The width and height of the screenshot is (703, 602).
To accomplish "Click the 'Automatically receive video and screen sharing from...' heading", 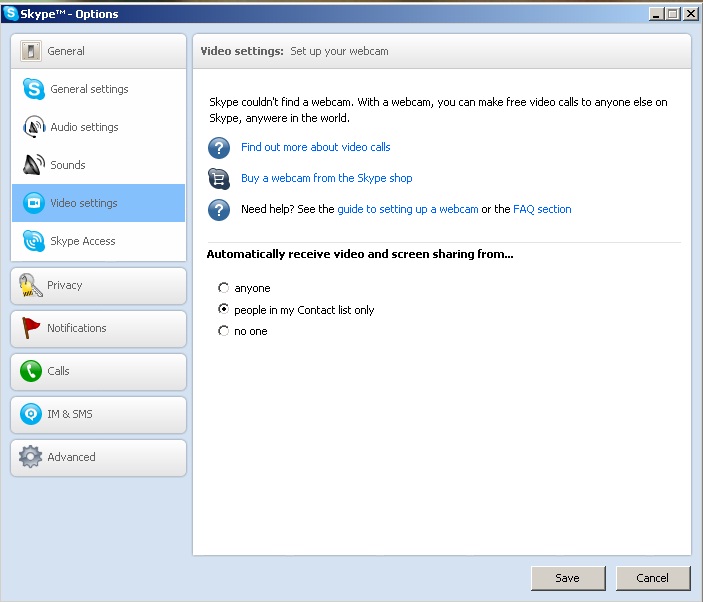I will point(360,254).
